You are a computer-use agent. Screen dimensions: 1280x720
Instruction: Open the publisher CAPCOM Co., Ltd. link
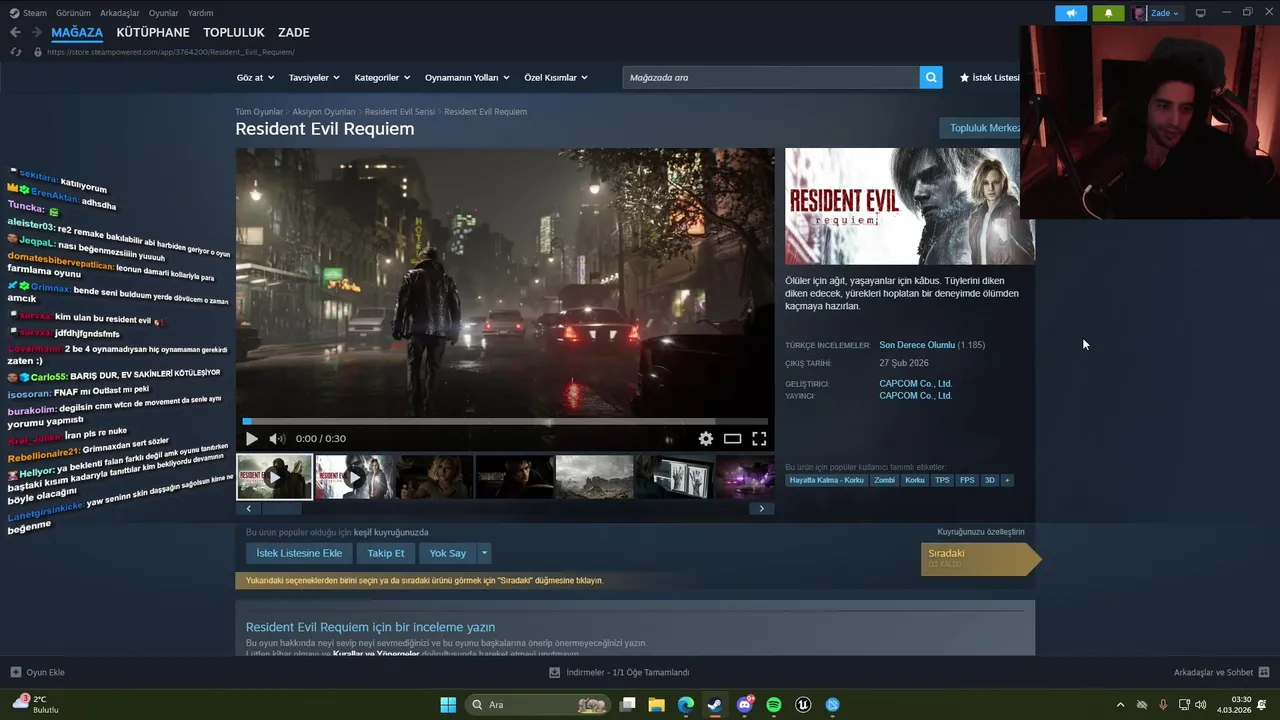coord(915,396)
